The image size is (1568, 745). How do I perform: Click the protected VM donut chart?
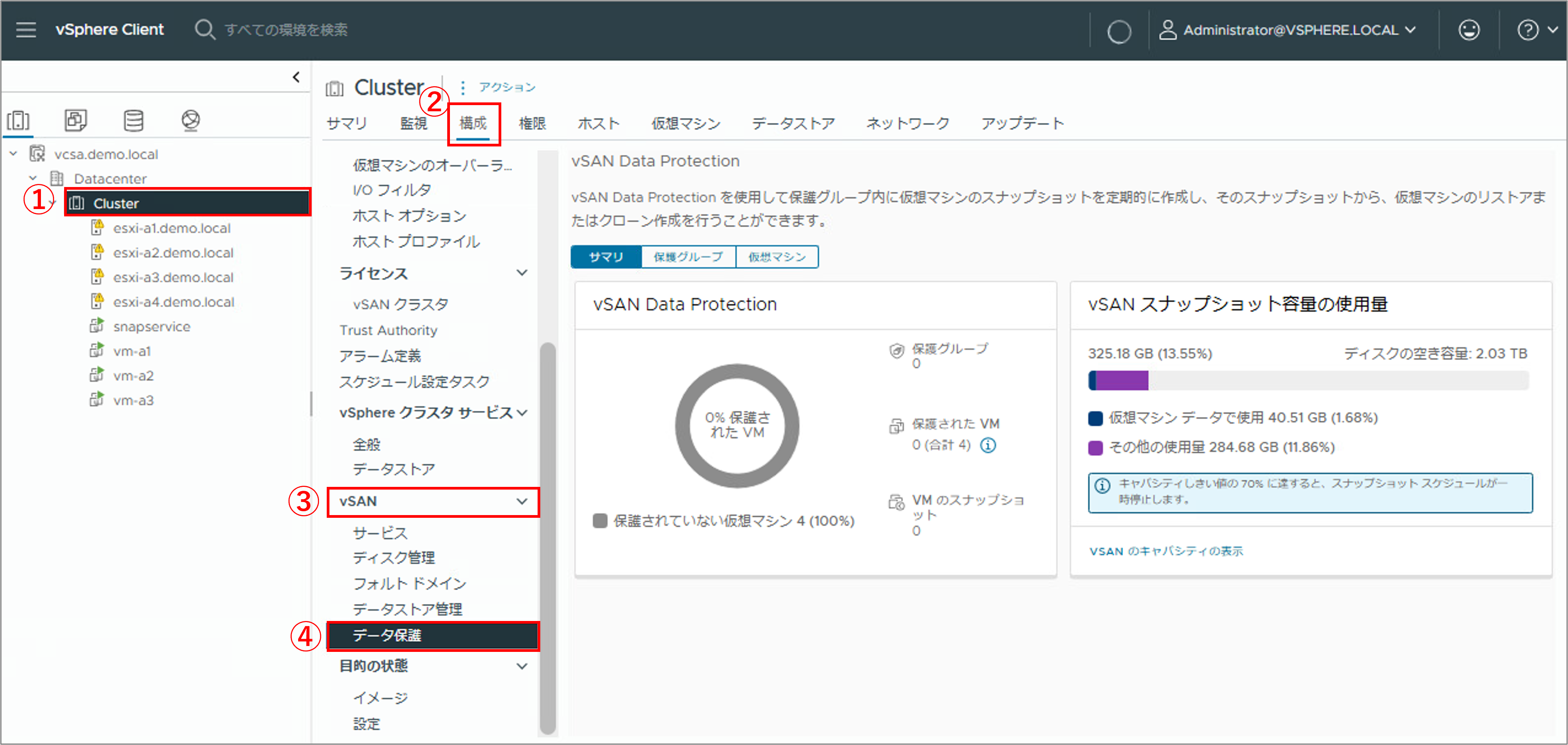pyautogui.click(x=736, y=425)
